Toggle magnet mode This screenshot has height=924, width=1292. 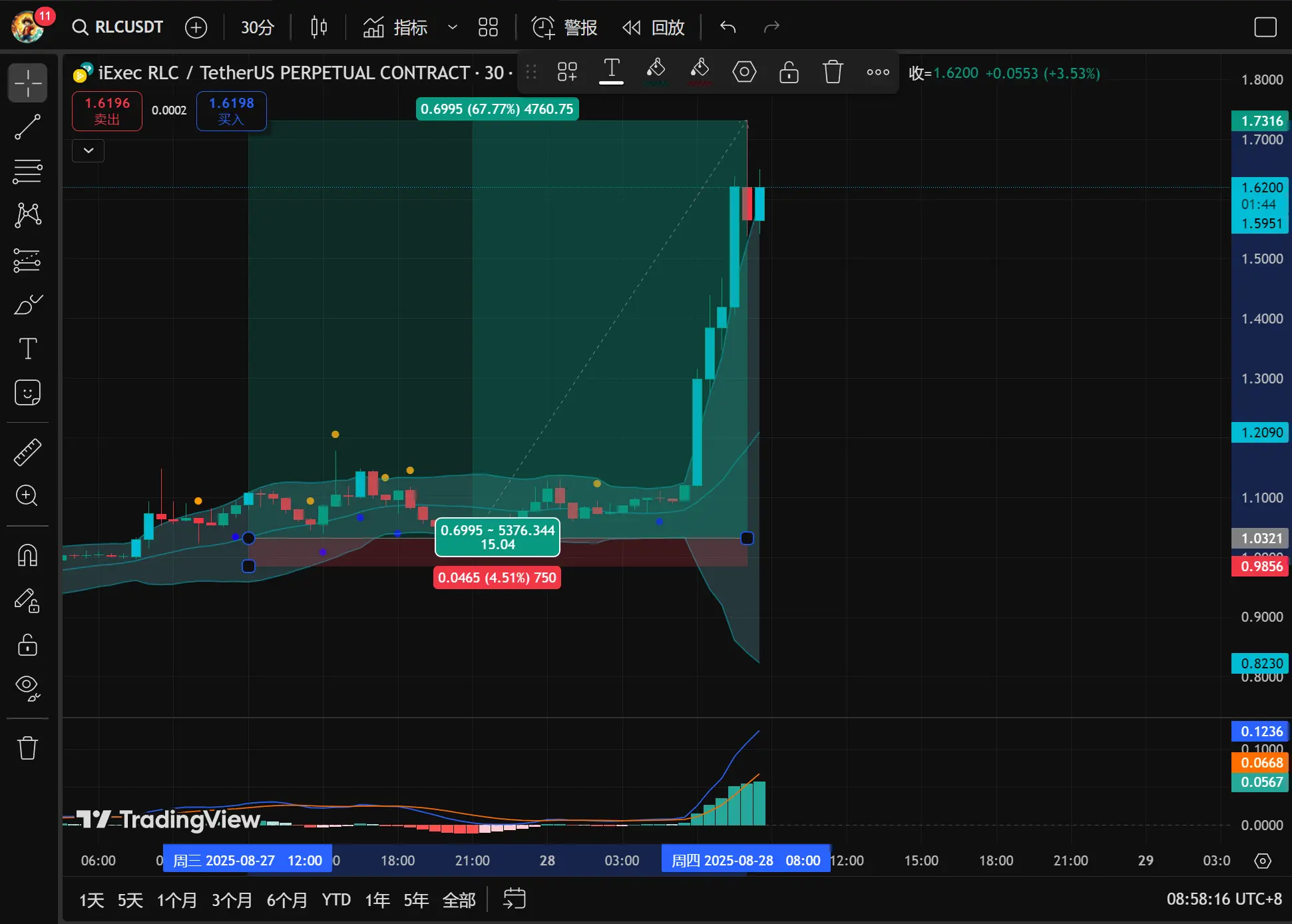tap(28, 555)
